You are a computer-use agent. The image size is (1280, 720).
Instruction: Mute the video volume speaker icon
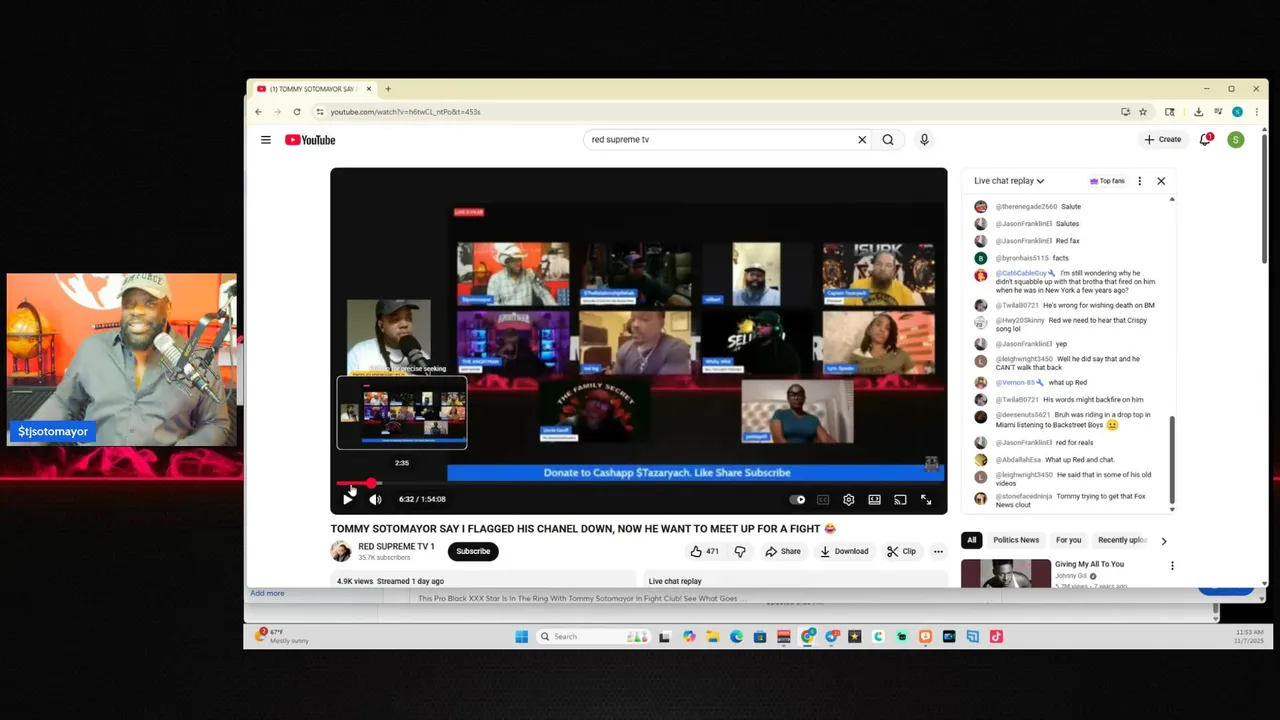tap(375, 499)
